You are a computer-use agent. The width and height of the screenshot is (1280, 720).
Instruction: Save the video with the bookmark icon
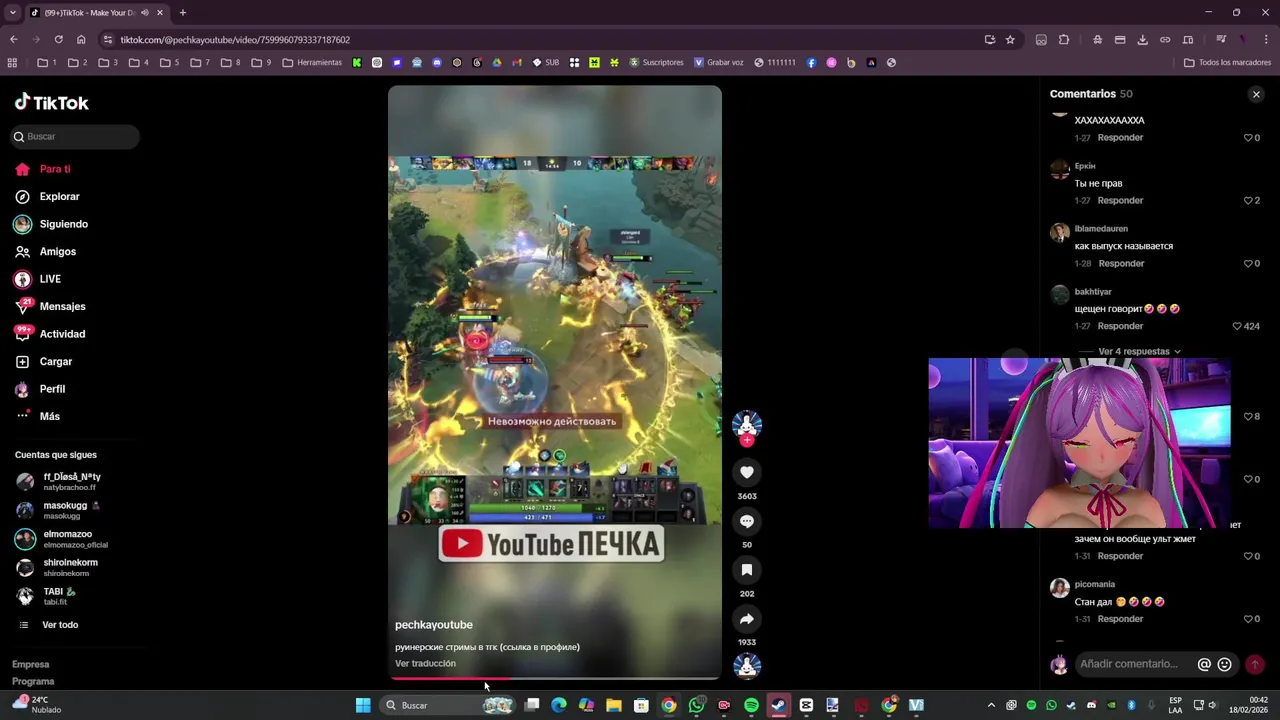coord(747,570)
